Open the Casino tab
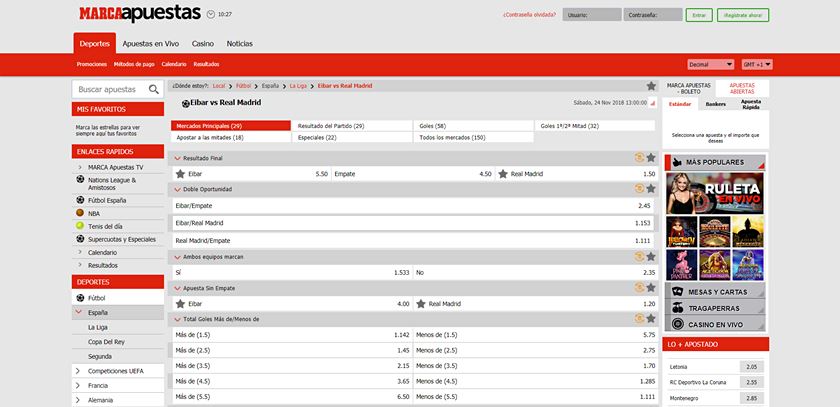840x407 pixels. 202,43
